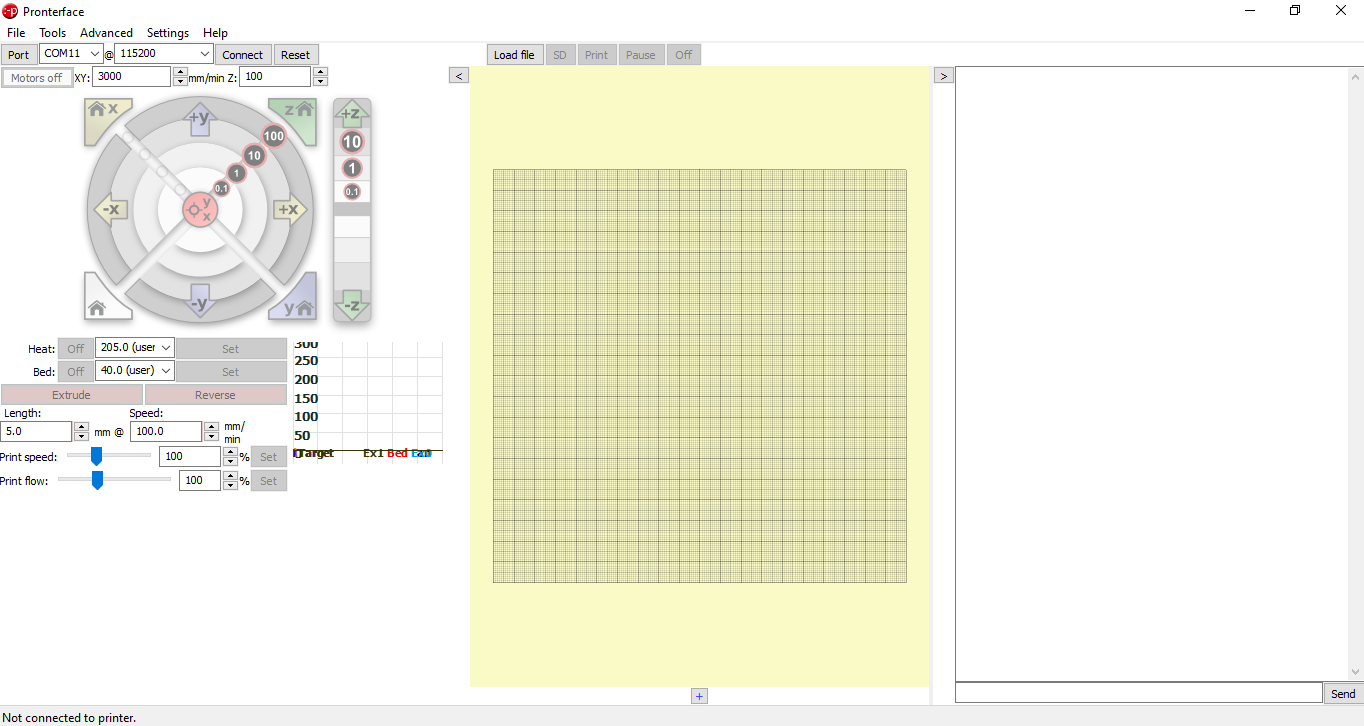
Task: Increase Print speed percent with up arrow
Action: 230,451
